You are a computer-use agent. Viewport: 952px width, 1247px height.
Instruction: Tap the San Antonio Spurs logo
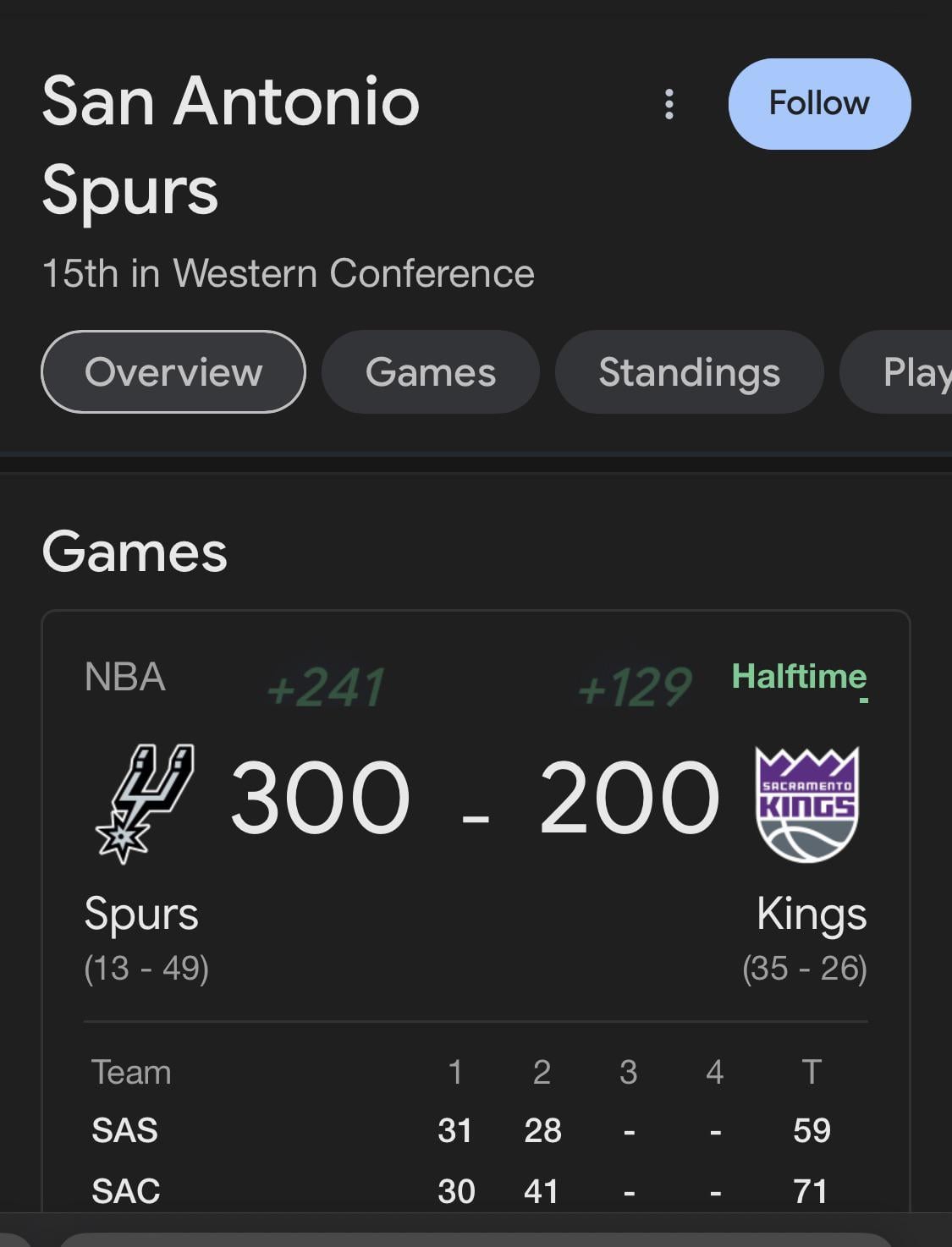click(146, 802)
